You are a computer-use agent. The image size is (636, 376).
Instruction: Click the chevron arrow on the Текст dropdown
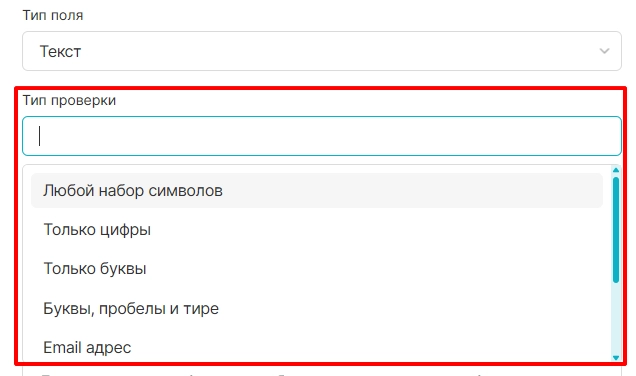coord(604,51)
